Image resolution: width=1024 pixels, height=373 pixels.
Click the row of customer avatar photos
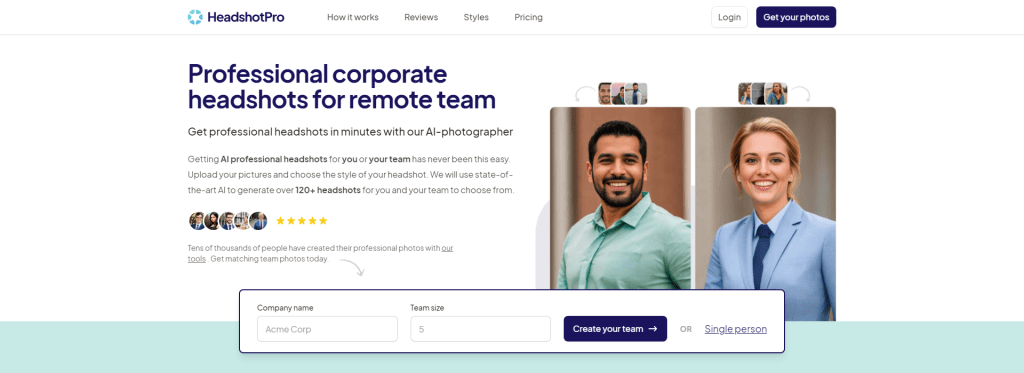click(229, 221)
